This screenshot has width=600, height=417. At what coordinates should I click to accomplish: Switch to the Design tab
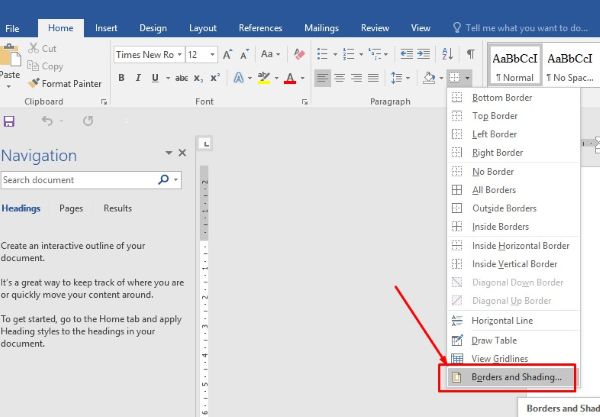[x=153, y=28]
